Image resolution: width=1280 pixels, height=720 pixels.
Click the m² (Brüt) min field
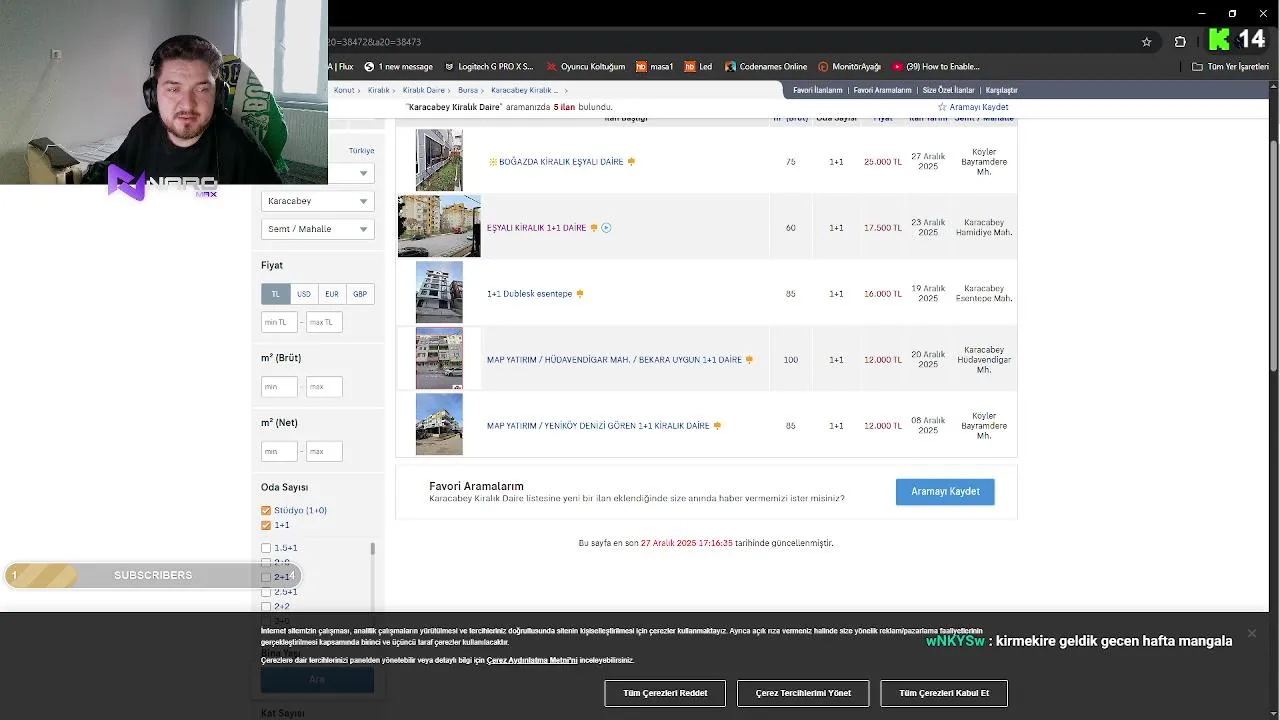(x=278, y=386)
